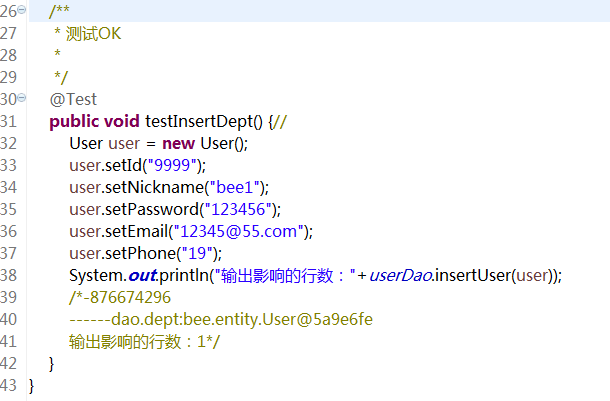610x401 pixels.
Task: Click the italic userDao reference
Action: click(x=400, y=276)
